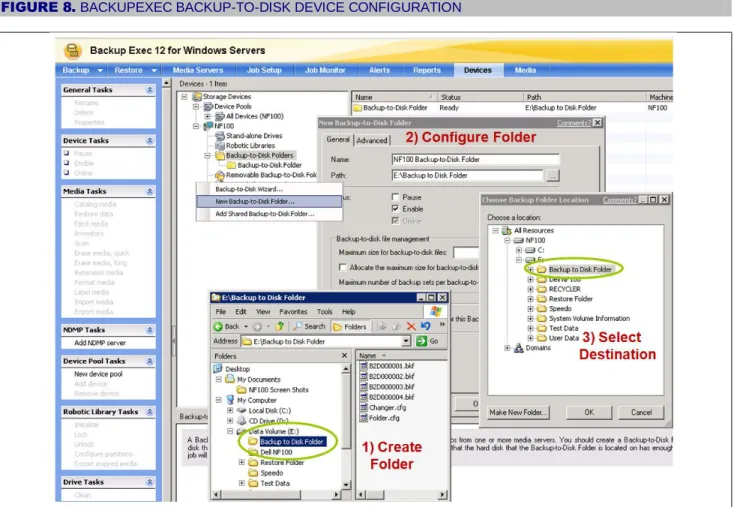Collapse the Robotic Library Tasks panel
This screenshot has width=734, height=507.
click(x=150, y=412)
